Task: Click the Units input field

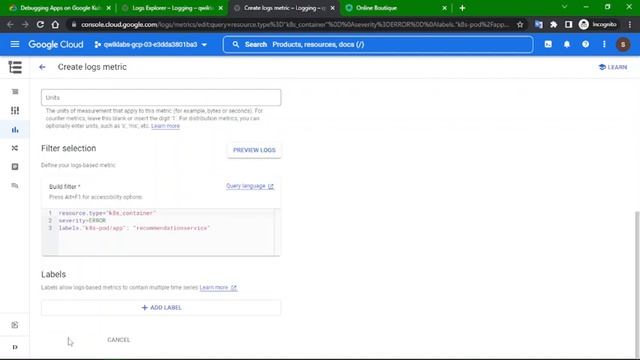Action: (161, 98)
